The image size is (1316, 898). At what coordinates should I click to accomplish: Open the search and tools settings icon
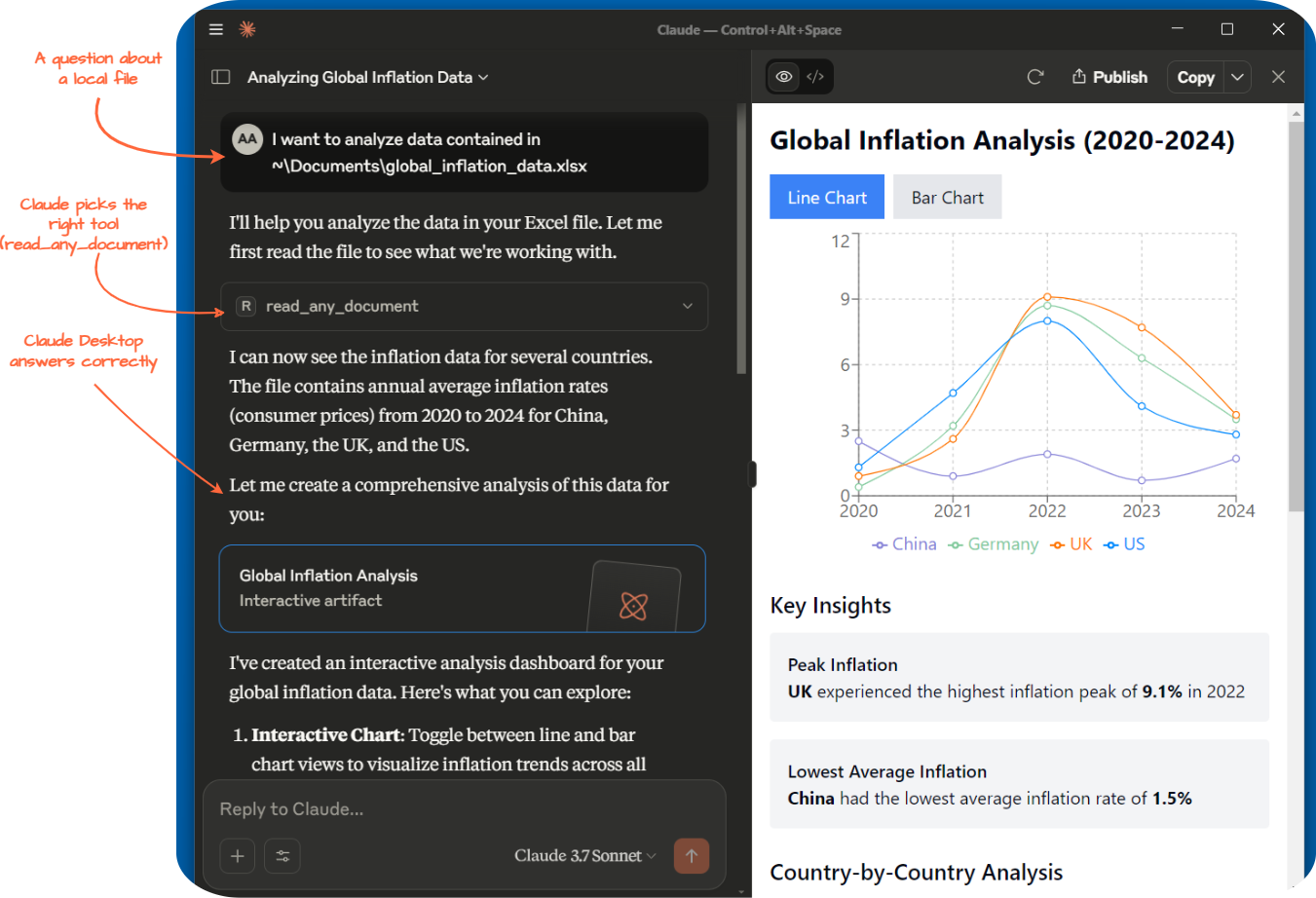282,856
